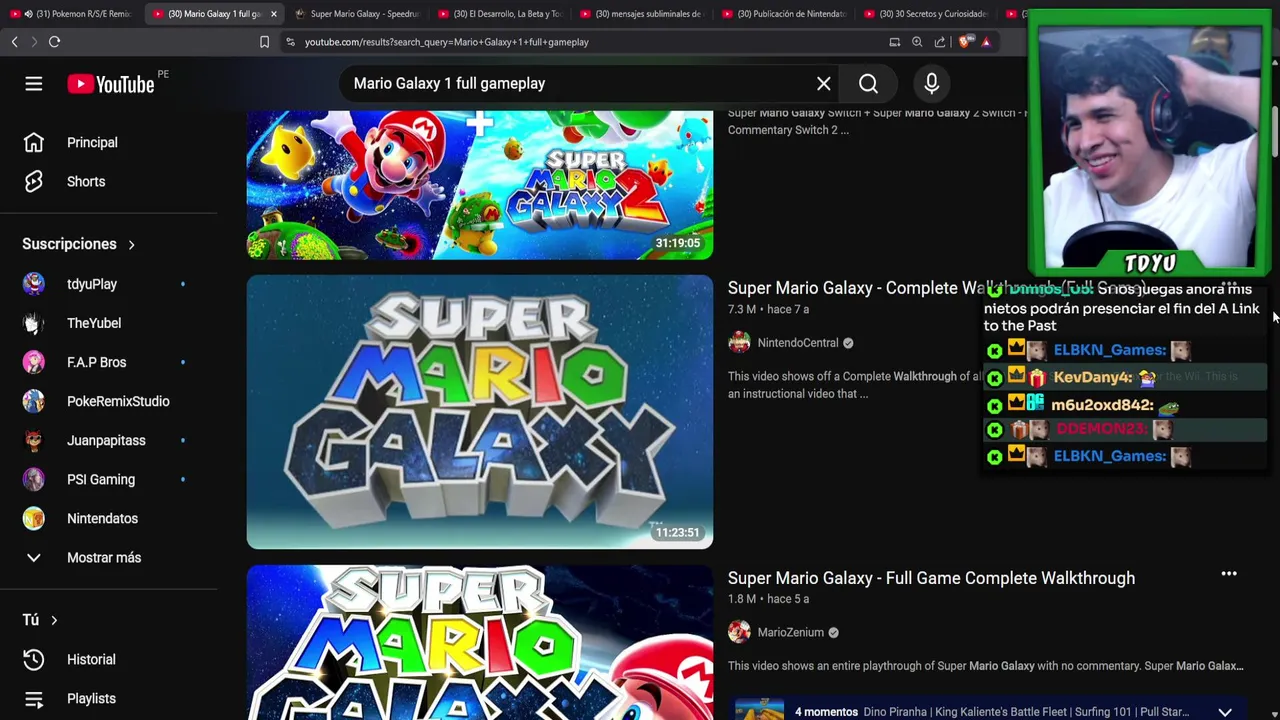Click the YouTube logo
This screenshot has height=720, width=1280.
pos(111,84)
